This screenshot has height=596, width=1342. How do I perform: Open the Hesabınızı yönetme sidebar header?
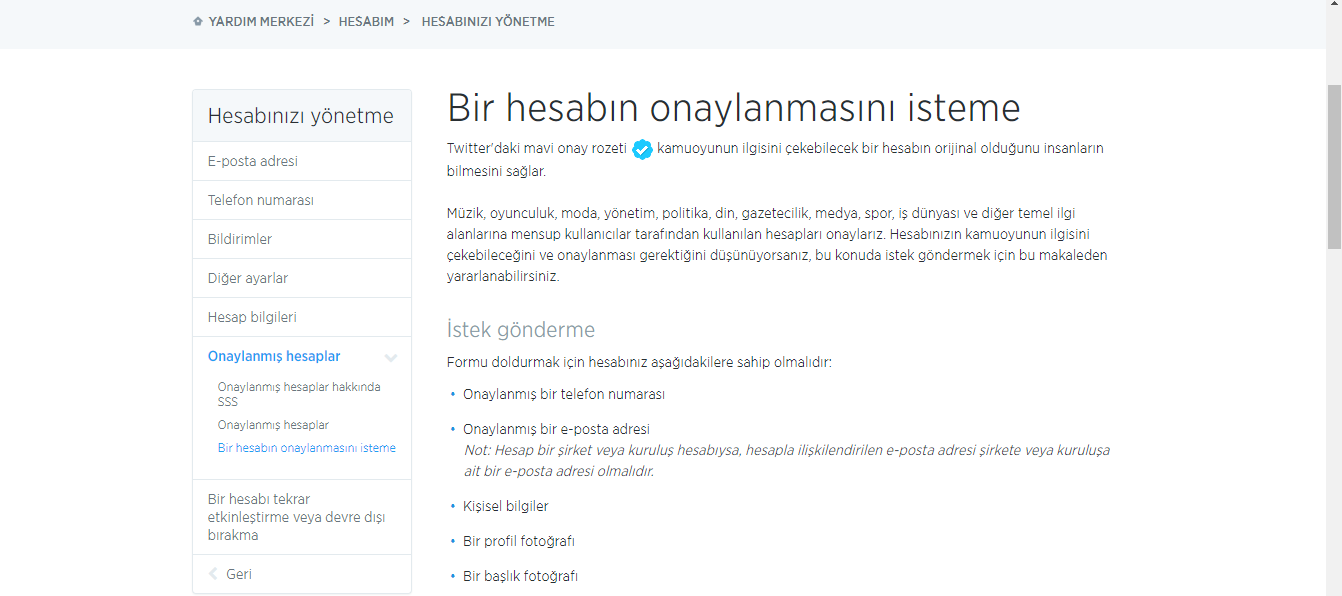(x=301, y=116)
